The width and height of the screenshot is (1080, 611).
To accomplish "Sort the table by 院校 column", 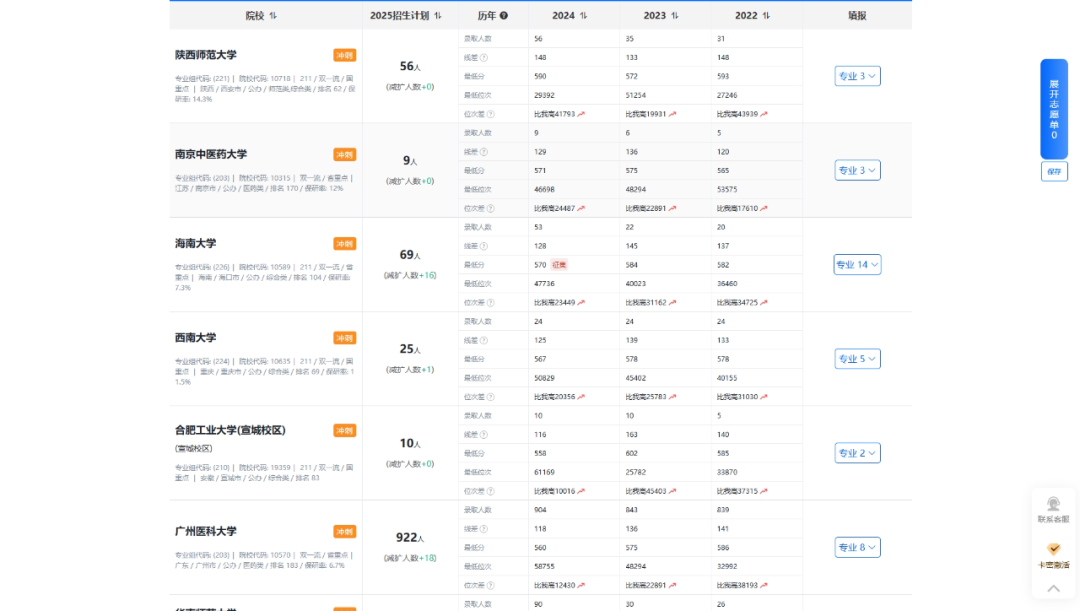I will point(273,16).
